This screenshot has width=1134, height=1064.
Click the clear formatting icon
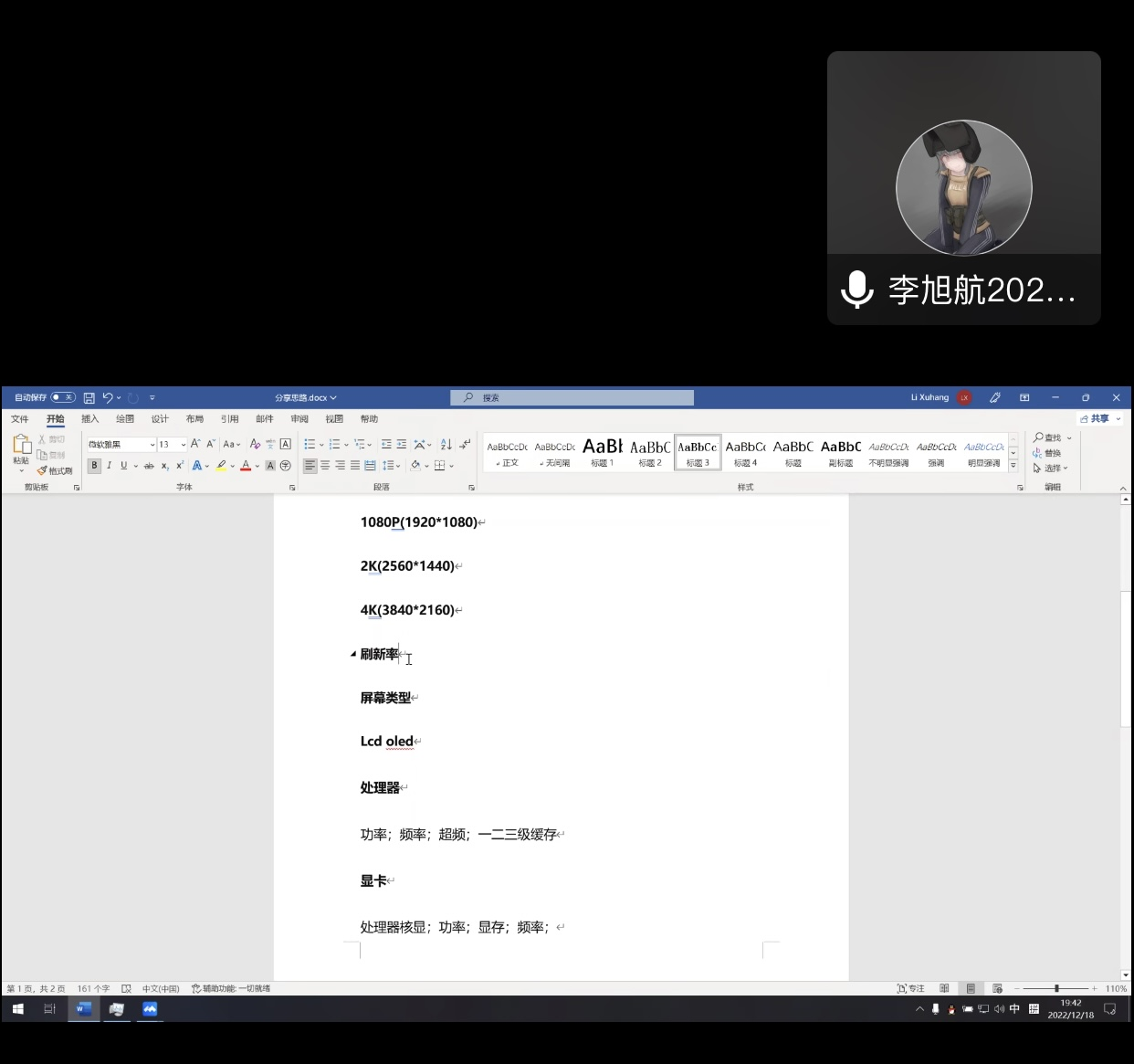255,445
